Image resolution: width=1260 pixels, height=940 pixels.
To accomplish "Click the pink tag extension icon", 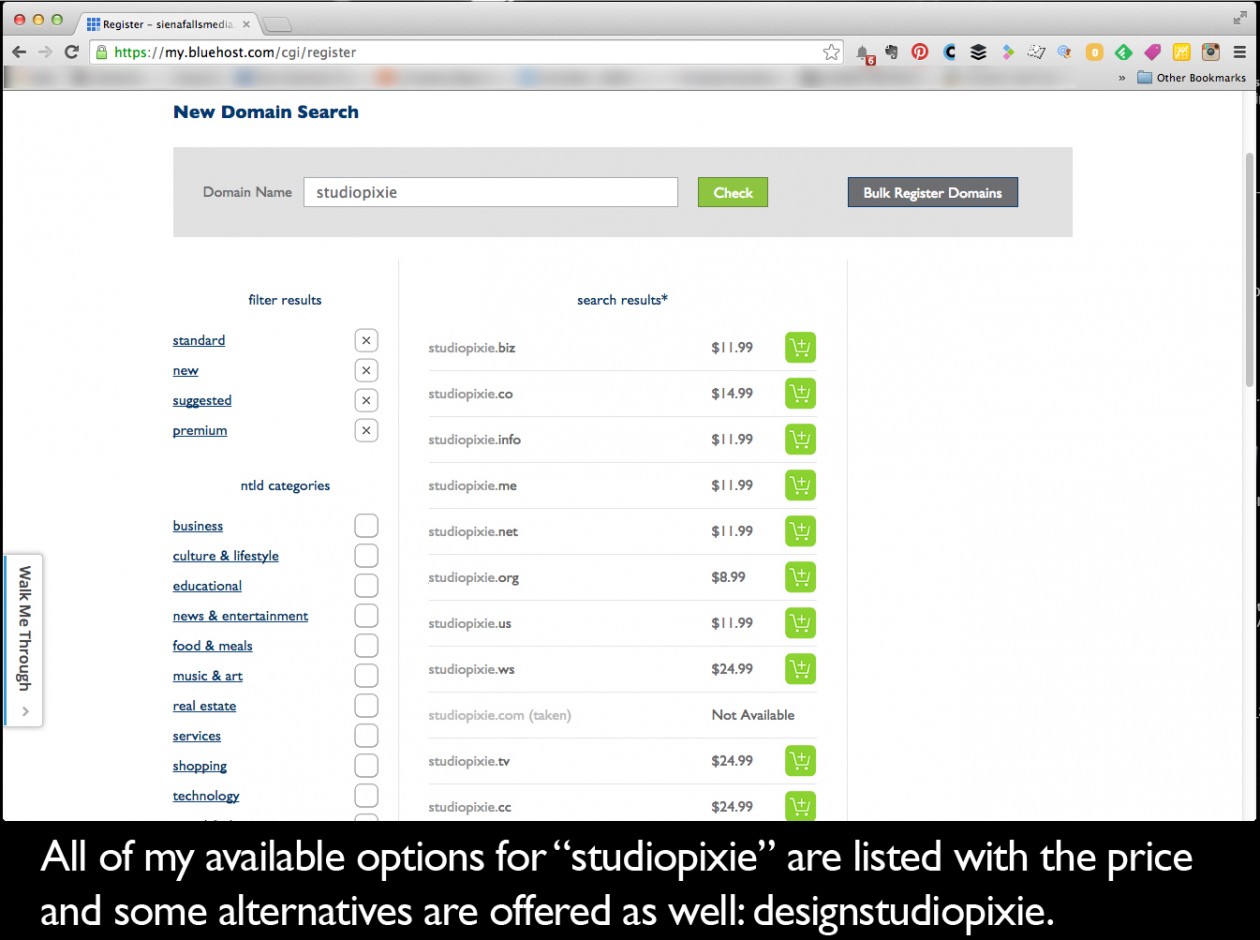I will (1153, 52).
